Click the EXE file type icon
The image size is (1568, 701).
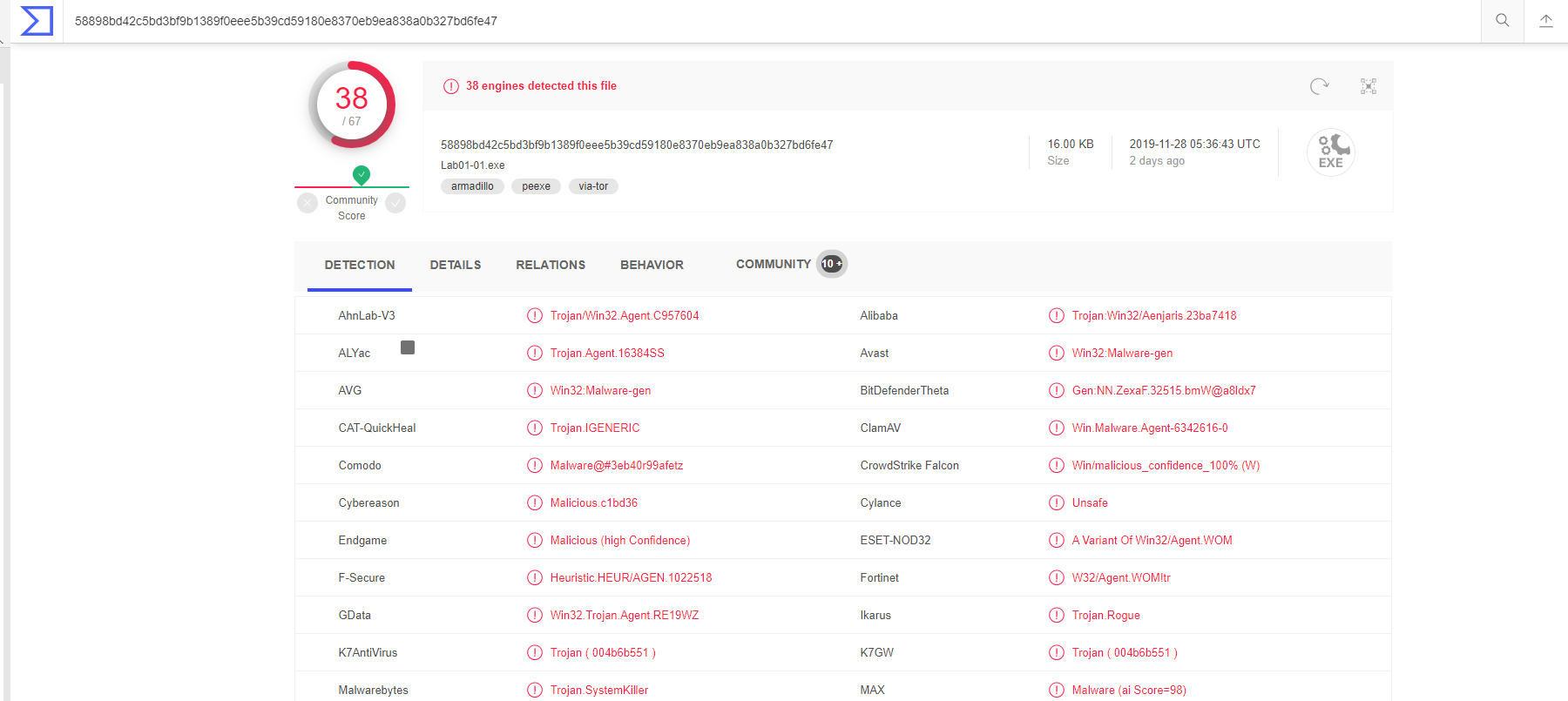pos(1331,152)
